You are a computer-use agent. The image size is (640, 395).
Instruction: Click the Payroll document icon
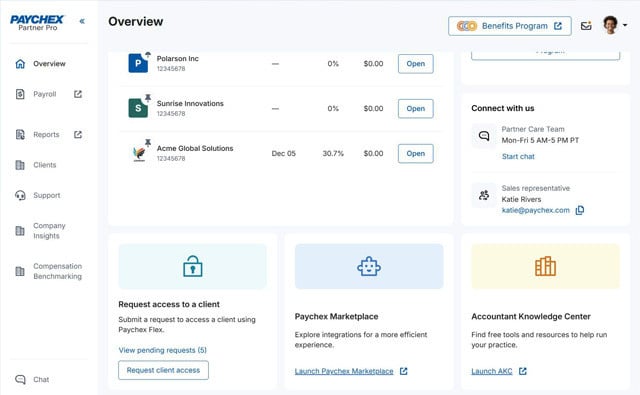click(x=20, y=94)
